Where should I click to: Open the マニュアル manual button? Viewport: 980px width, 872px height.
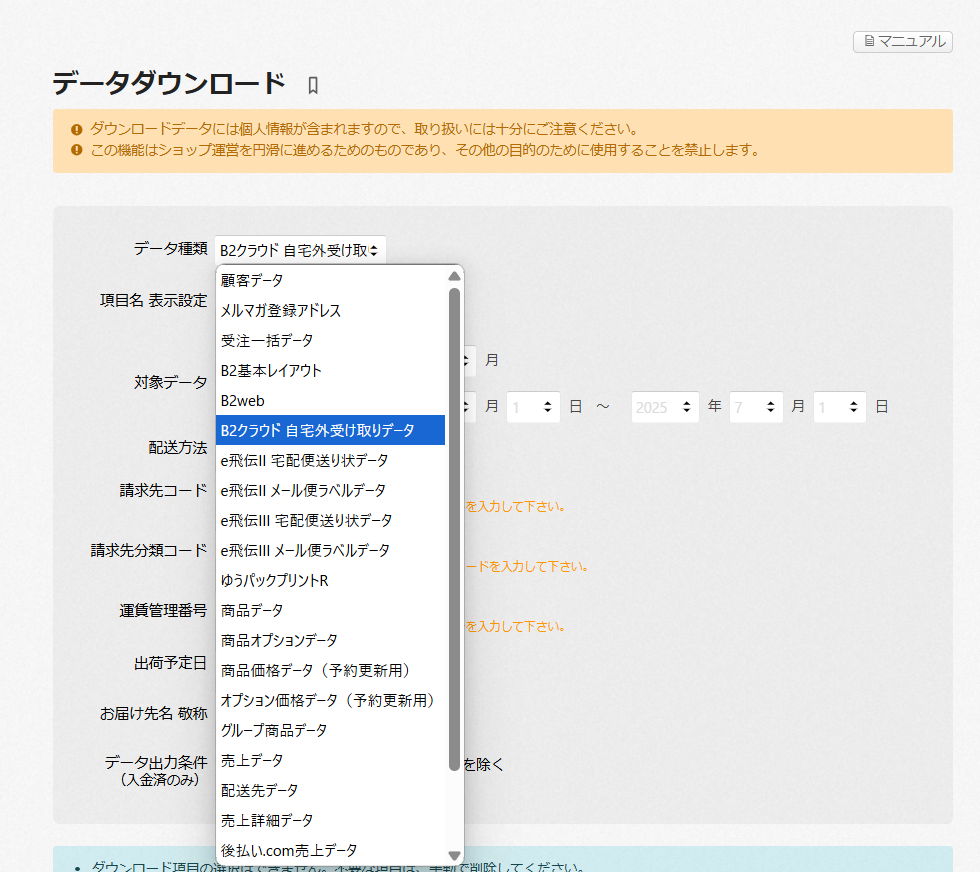902,41
